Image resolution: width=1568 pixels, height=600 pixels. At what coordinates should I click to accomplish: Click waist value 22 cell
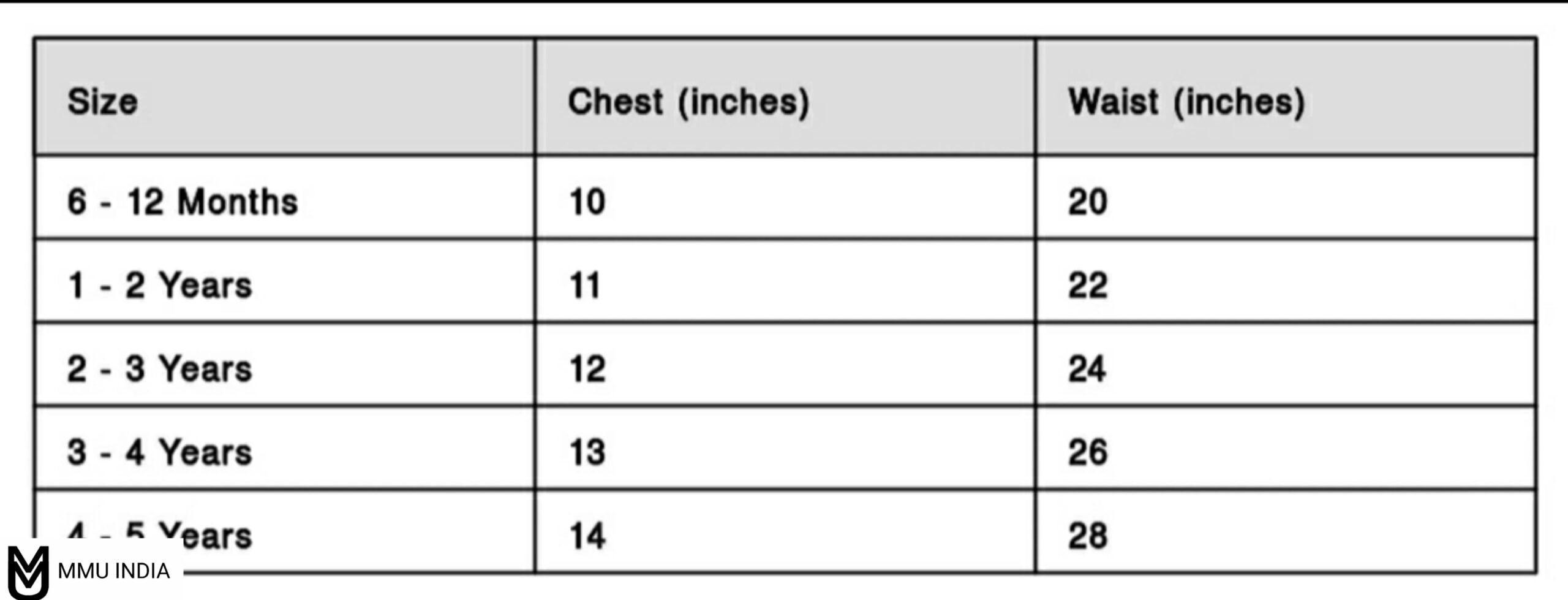click(x=1087, y=285)
